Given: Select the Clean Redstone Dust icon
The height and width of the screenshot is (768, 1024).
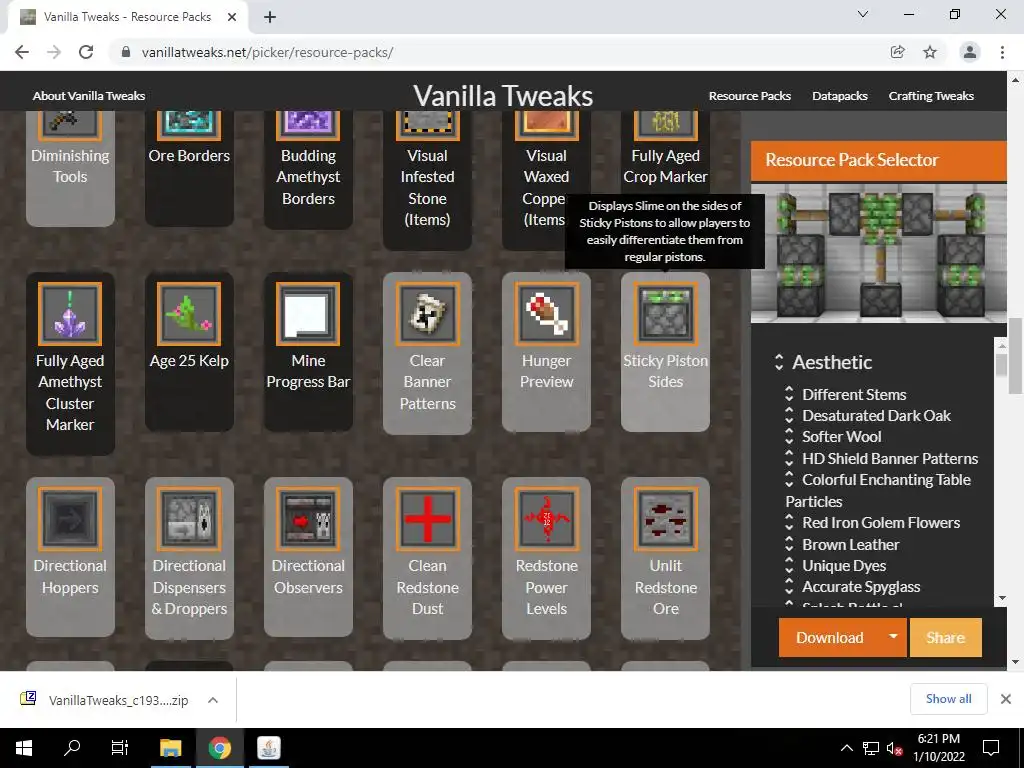Looking at the screenshot, I should [427, 519].
